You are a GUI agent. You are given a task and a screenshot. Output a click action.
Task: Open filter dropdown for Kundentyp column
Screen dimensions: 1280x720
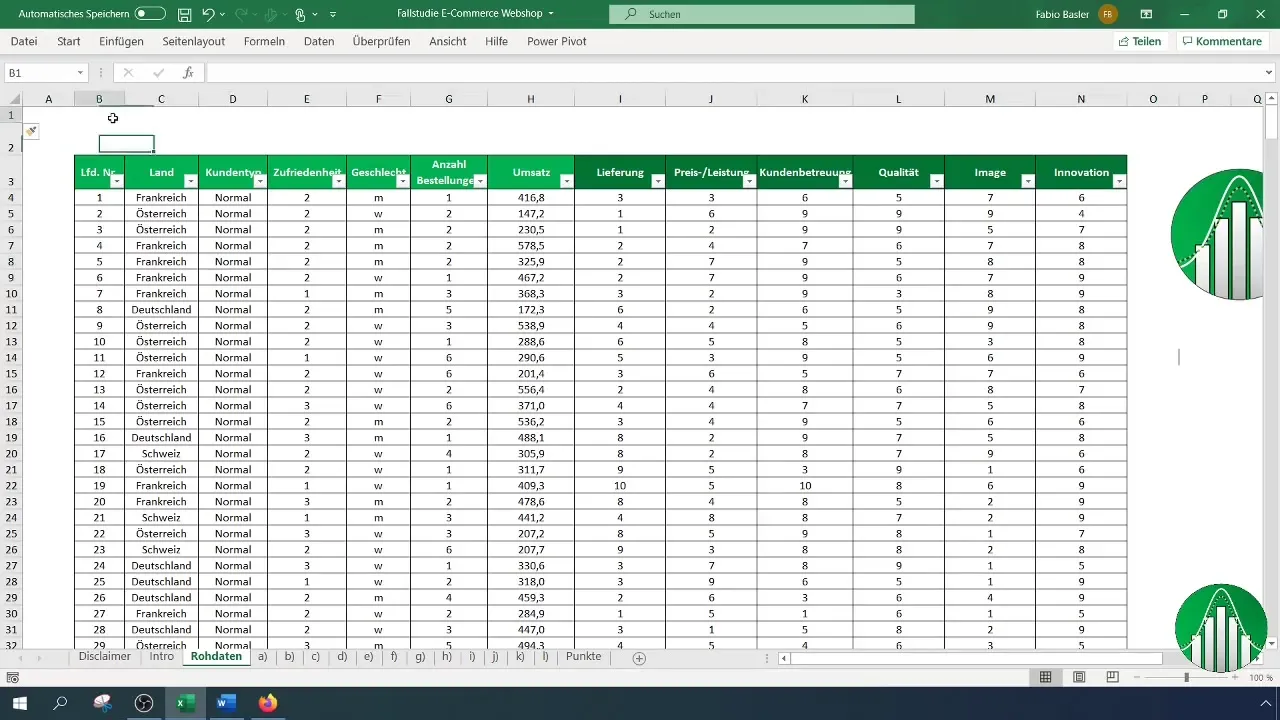[260, 181]
